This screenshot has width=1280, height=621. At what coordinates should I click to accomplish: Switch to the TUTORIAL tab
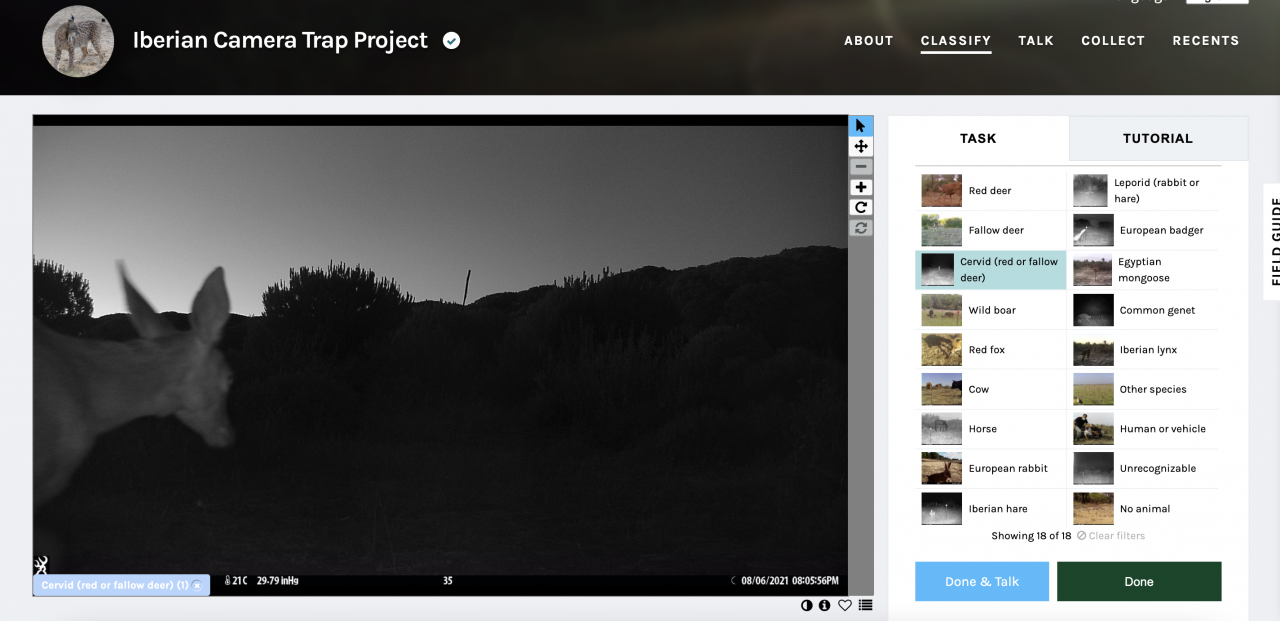1158,138
